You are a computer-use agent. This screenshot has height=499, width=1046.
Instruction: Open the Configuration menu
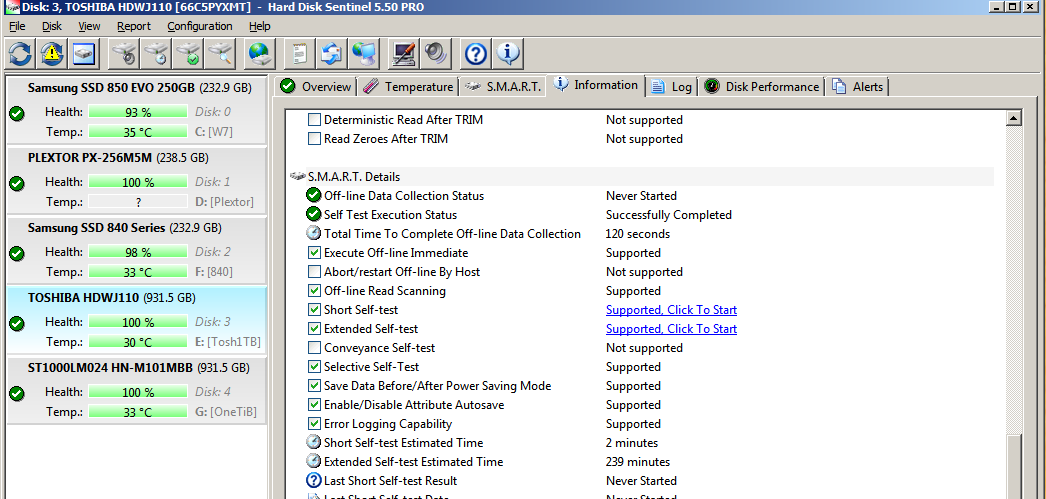pos(199,26)
